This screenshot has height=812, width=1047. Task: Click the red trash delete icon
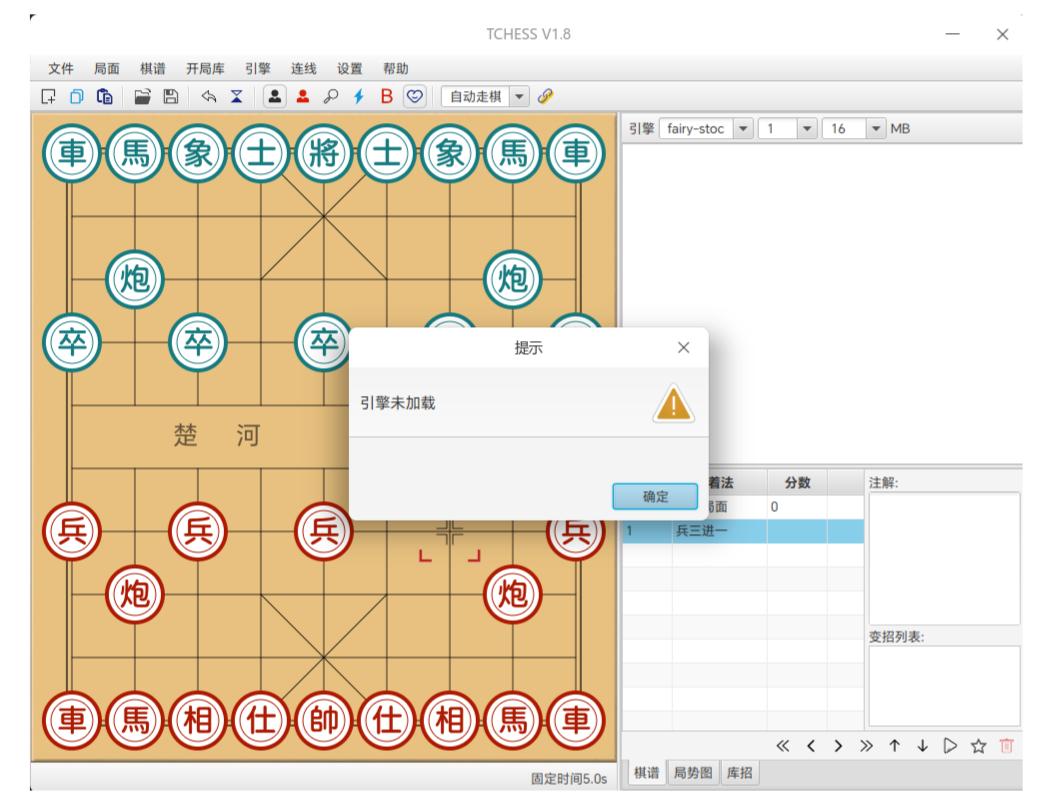pos(1007,746)
